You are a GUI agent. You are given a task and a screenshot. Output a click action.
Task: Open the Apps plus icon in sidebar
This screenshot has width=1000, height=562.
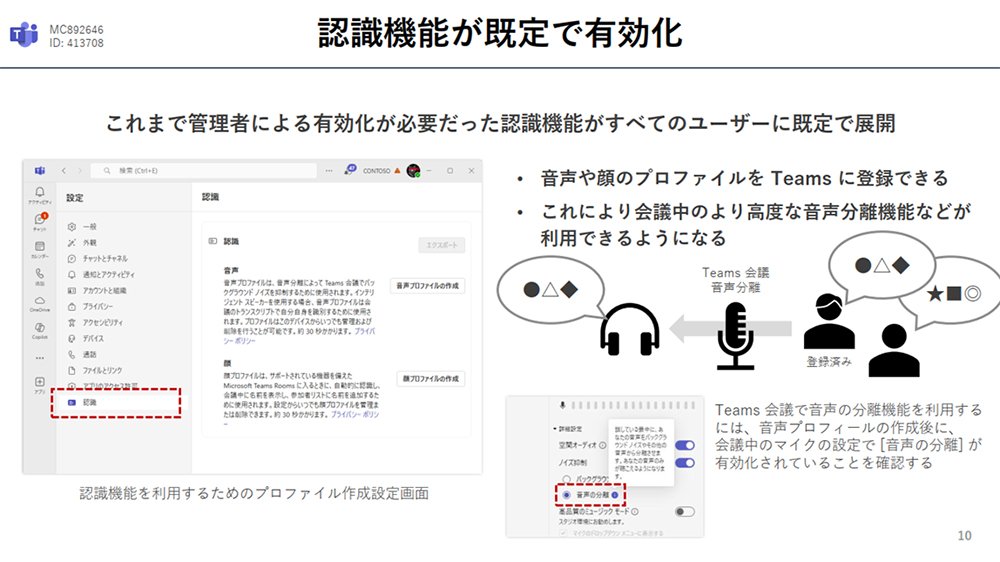pos(40,384)
